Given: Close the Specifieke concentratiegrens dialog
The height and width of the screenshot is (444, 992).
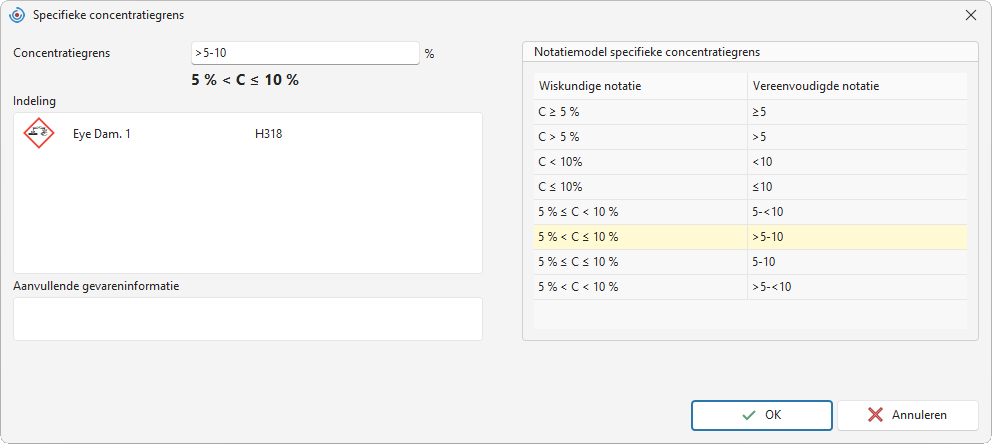Looking at the screenshot, I should pyautogui.click(x=970, y=15).
